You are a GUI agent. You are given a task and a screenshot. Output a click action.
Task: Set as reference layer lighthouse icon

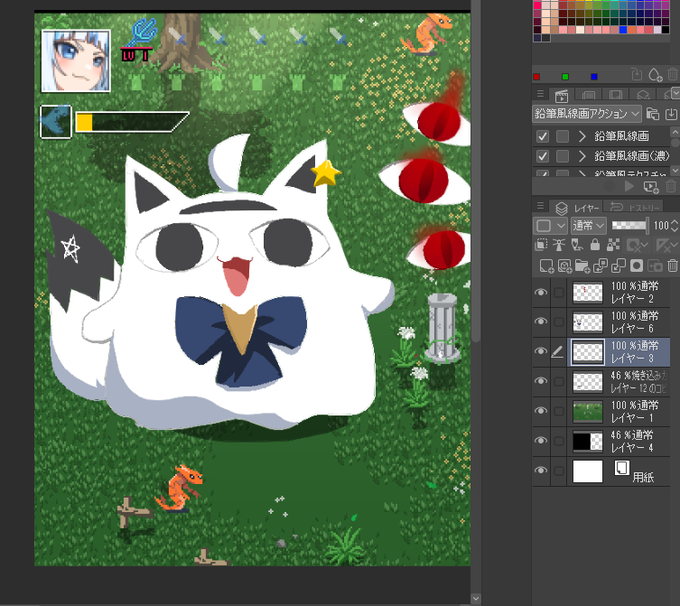tap(559, 245)
